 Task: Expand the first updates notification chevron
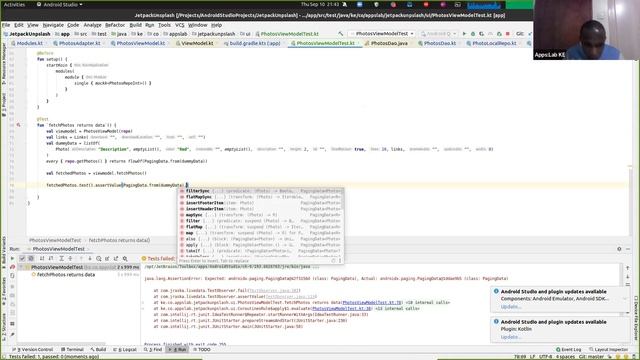pos(624,299)
